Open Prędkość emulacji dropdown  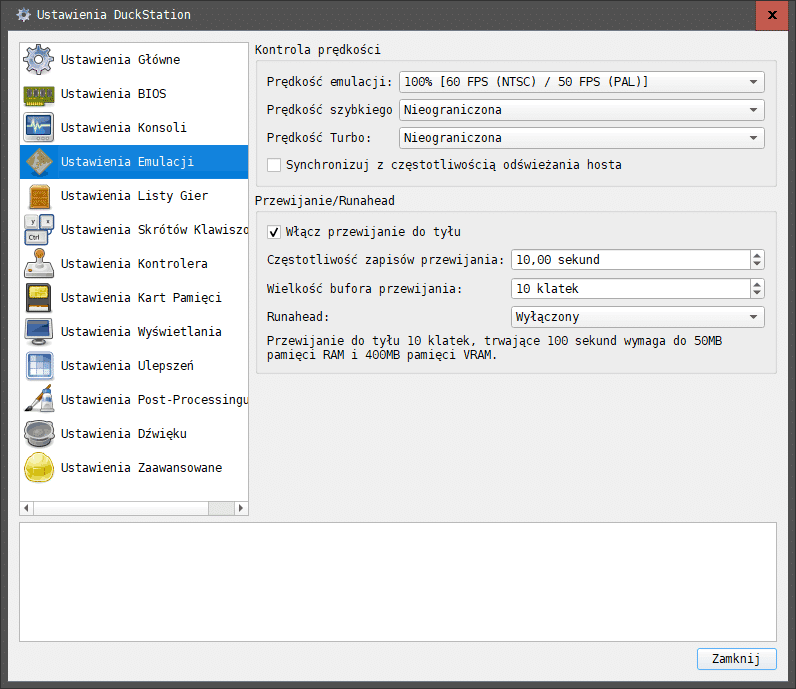(x=582, y=82)
